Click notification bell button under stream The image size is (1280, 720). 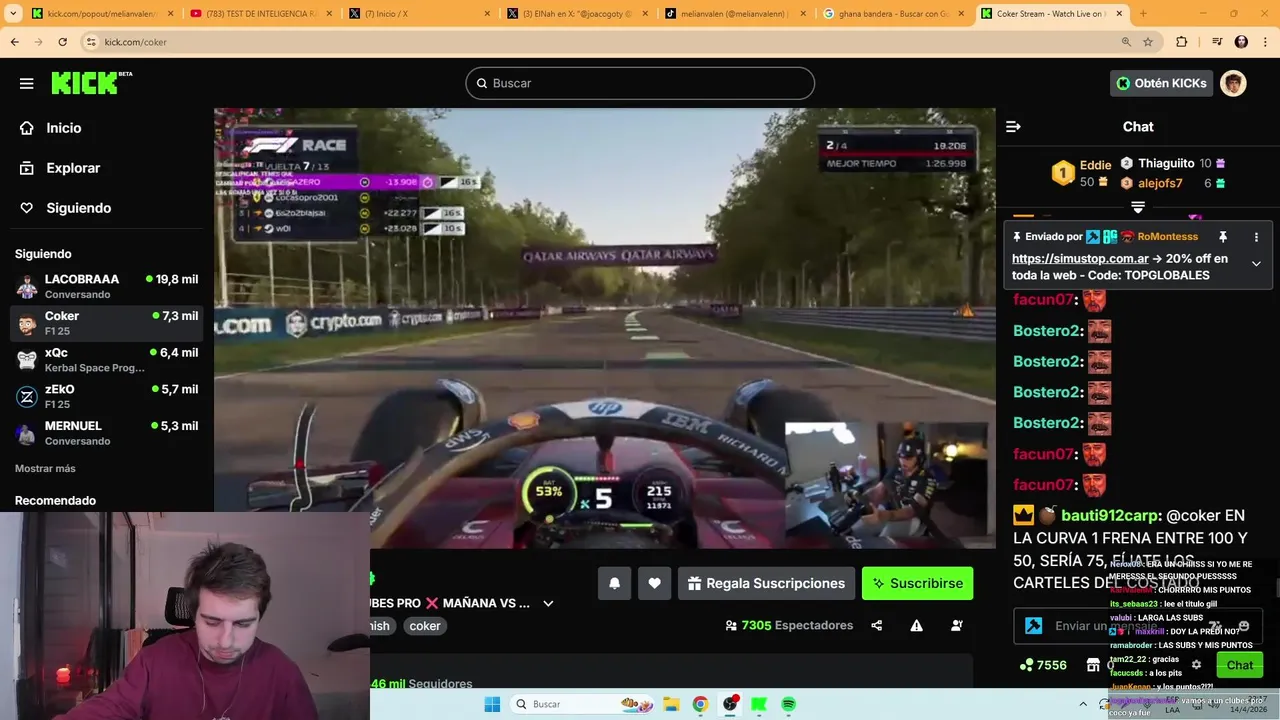[x=615, y=583]
